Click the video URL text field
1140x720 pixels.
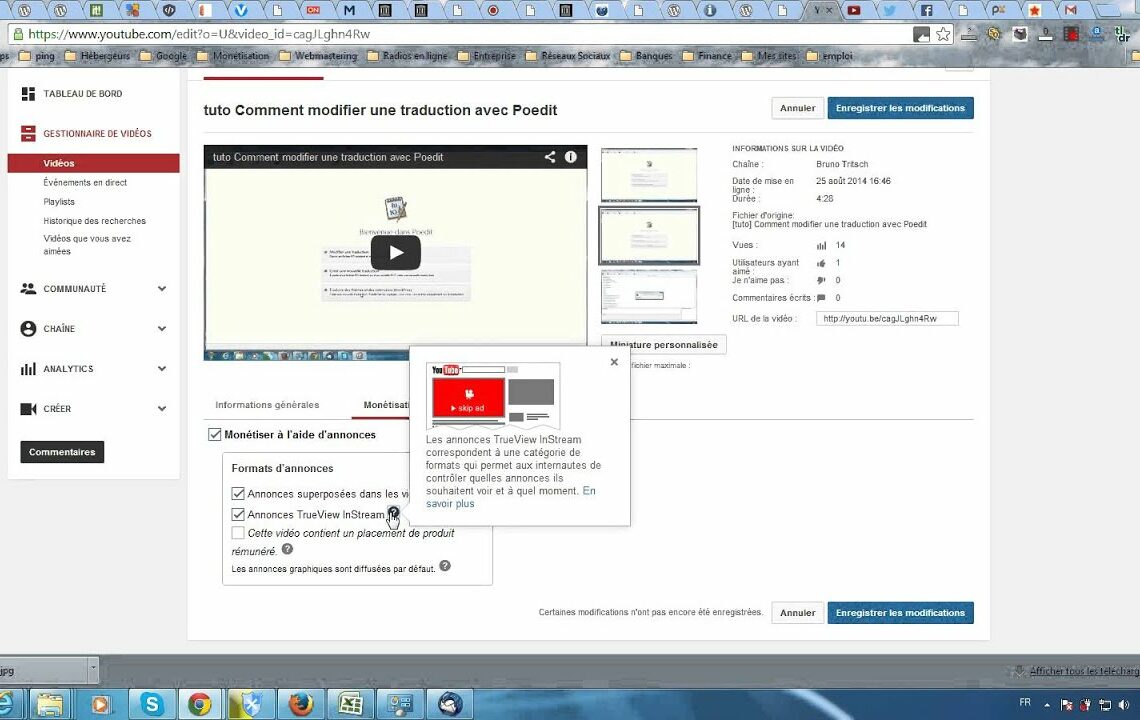[x=887, y=319]
